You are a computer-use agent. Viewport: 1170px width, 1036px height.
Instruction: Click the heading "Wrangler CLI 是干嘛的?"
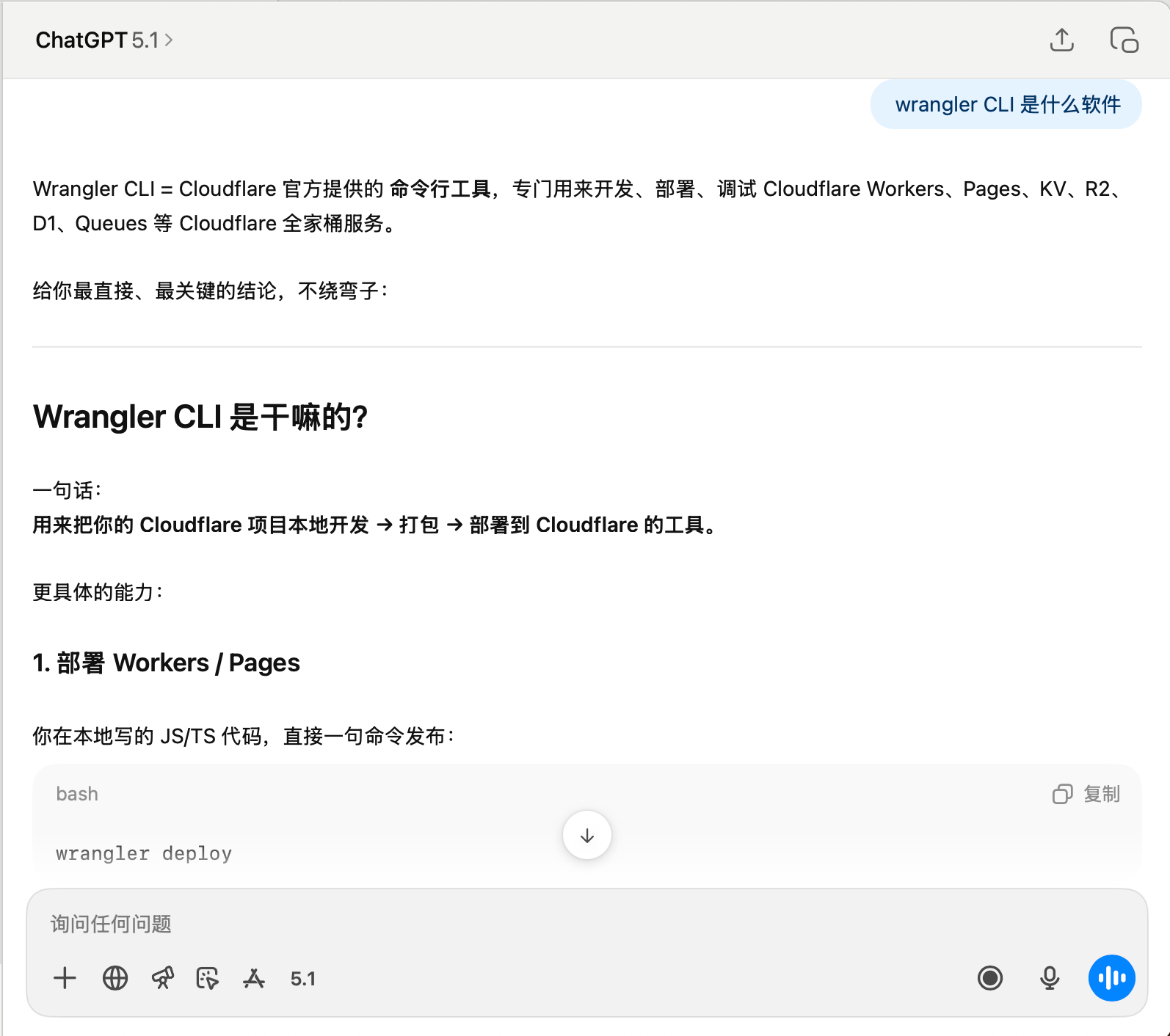[200, 417]
